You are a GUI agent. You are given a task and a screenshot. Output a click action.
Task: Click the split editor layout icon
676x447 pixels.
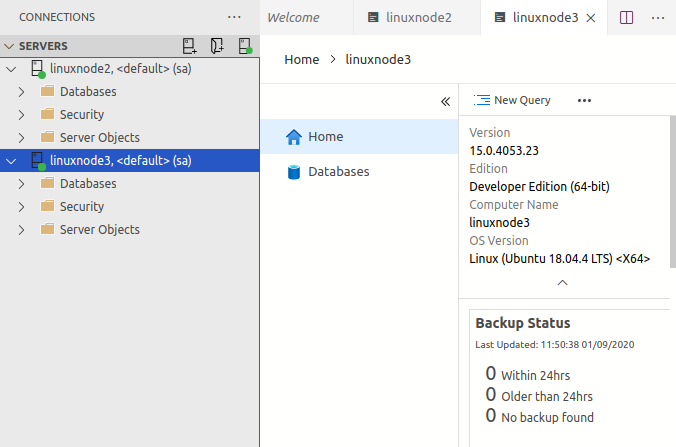click(x=627, y=18)
